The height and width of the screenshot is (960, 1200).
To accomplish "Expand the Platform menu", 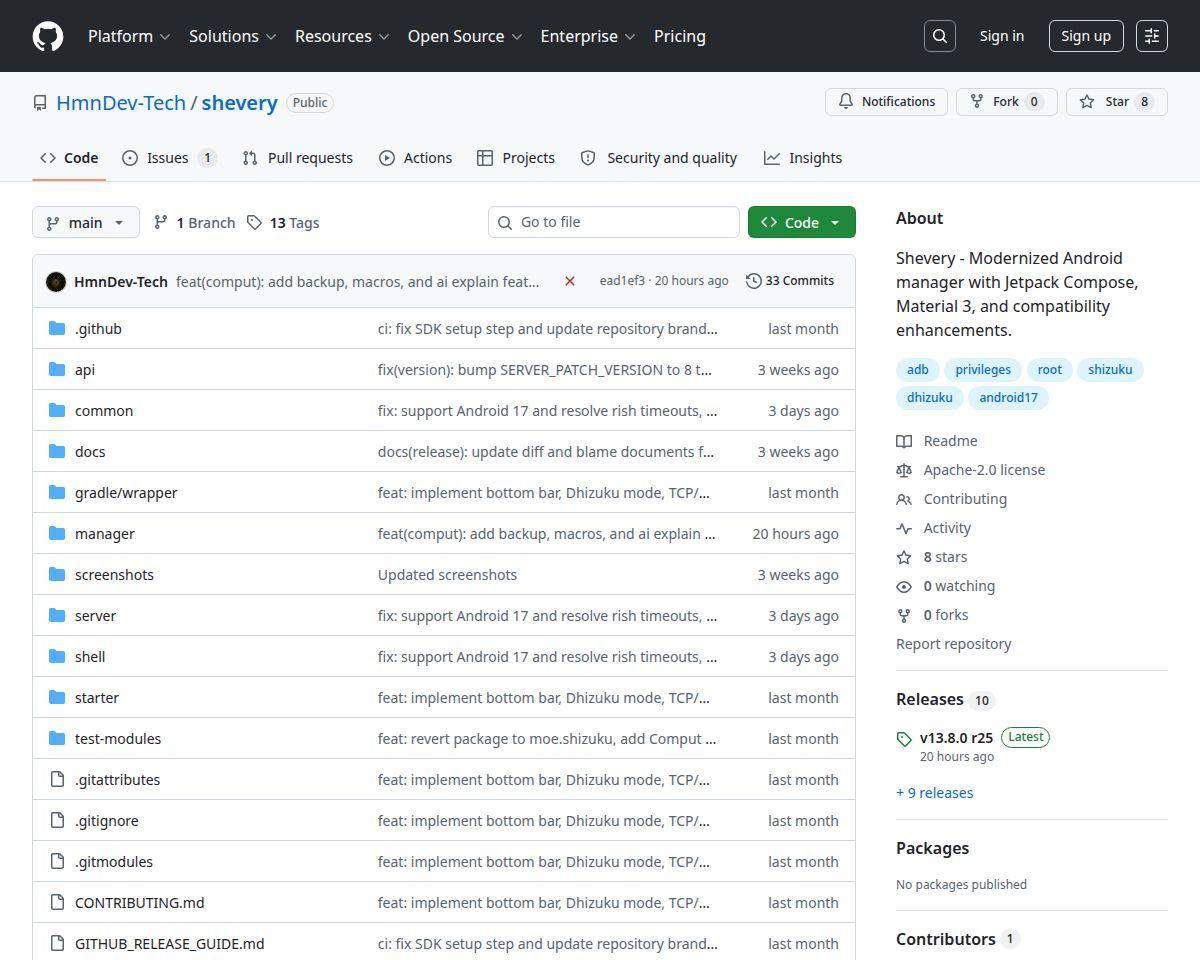I will [x=129, y=36].
